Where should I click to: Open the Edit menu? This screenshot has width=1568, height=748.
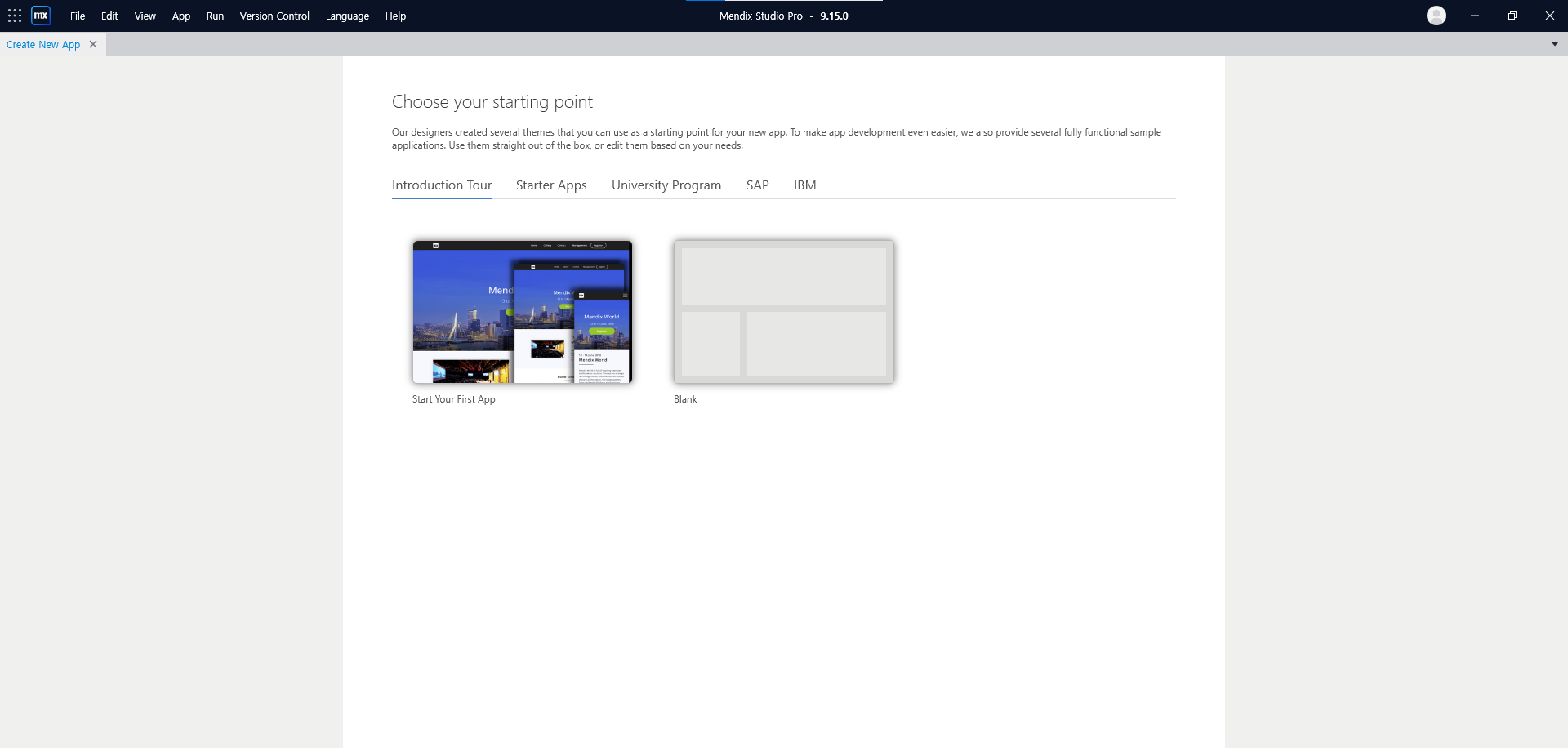click(x=109, y=16)
